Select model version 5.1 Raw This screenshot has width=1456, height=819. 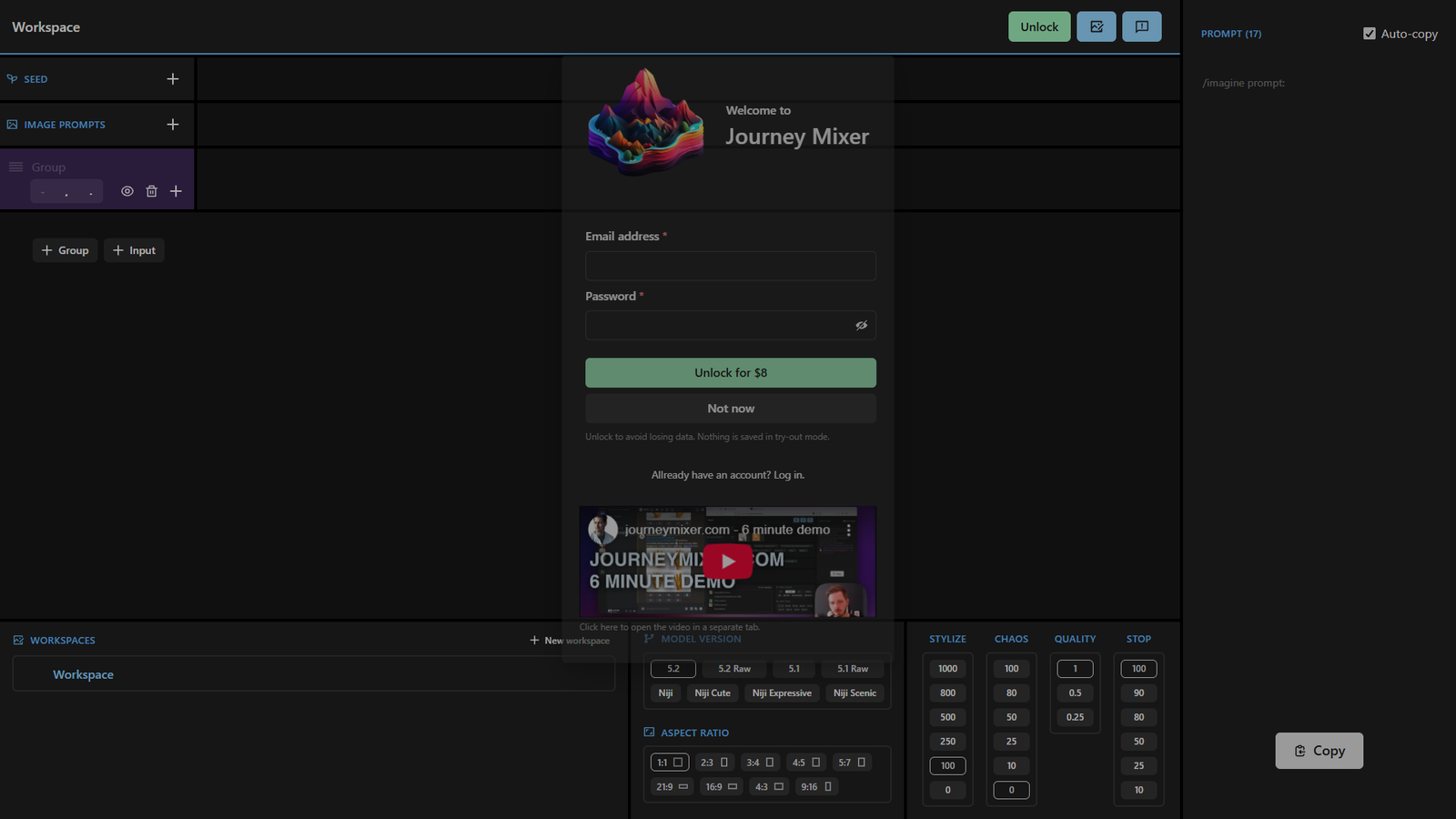853,669
